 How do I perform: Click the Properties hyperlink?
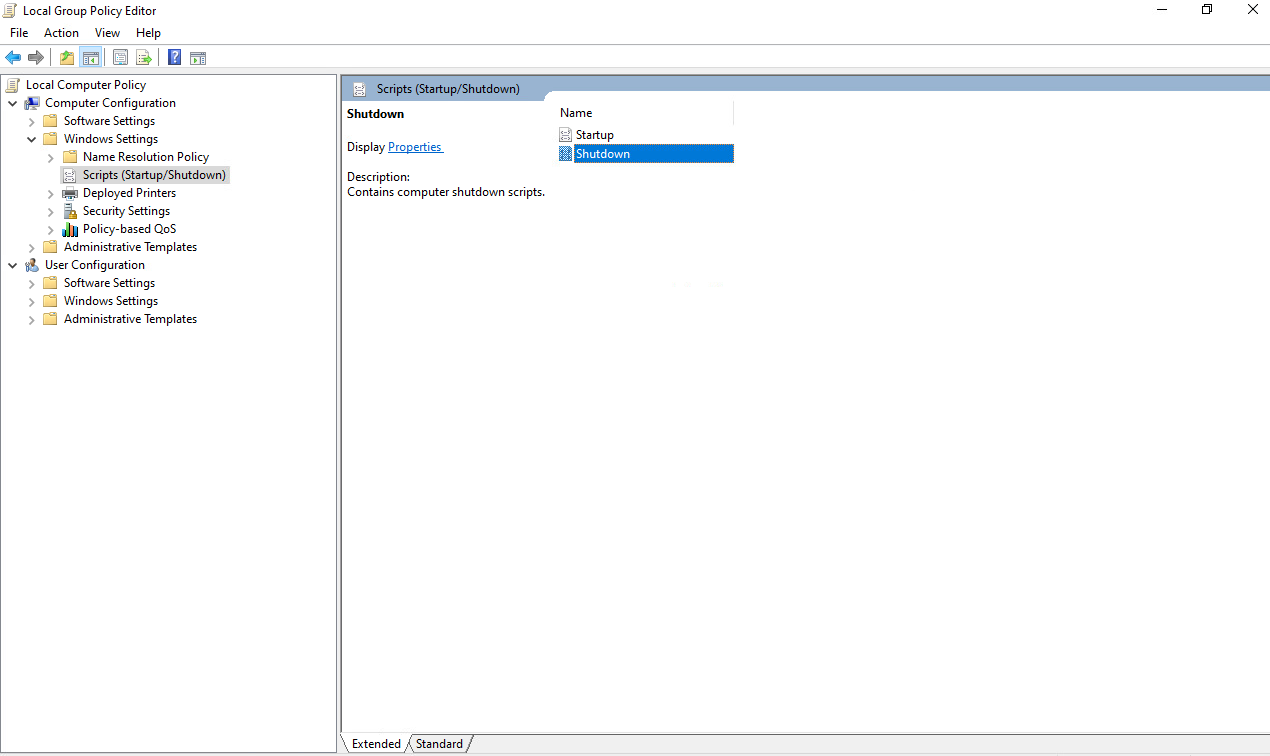point(414,146)
